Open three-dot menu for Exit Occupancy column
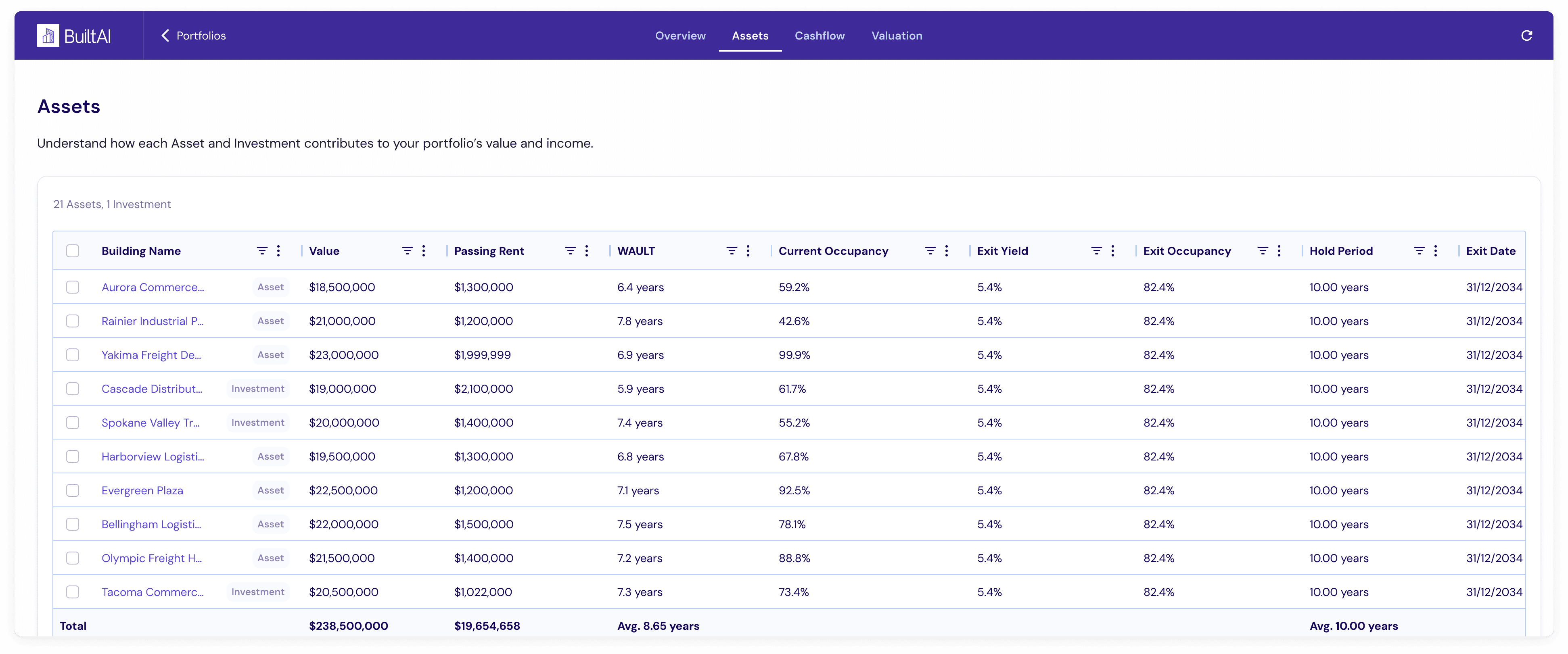Viewport: 1568px width, 654px height. (1279, 251)
